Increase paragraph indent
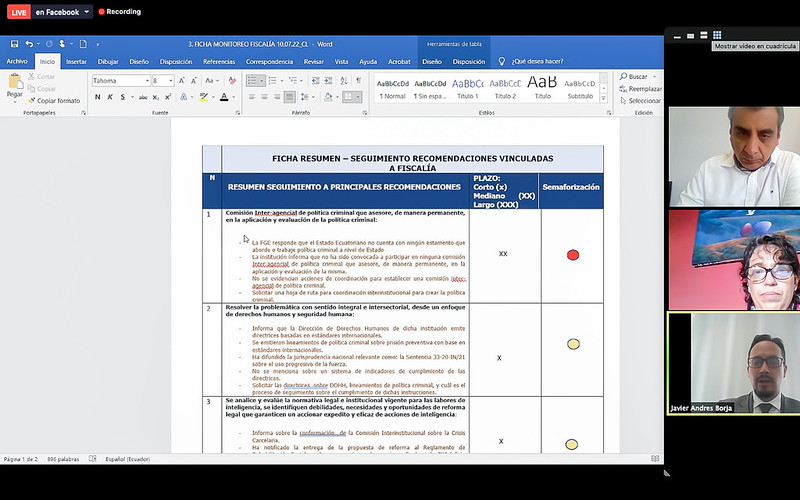The height and width of the screenshot is (500, 800). [x=328, y=81]
